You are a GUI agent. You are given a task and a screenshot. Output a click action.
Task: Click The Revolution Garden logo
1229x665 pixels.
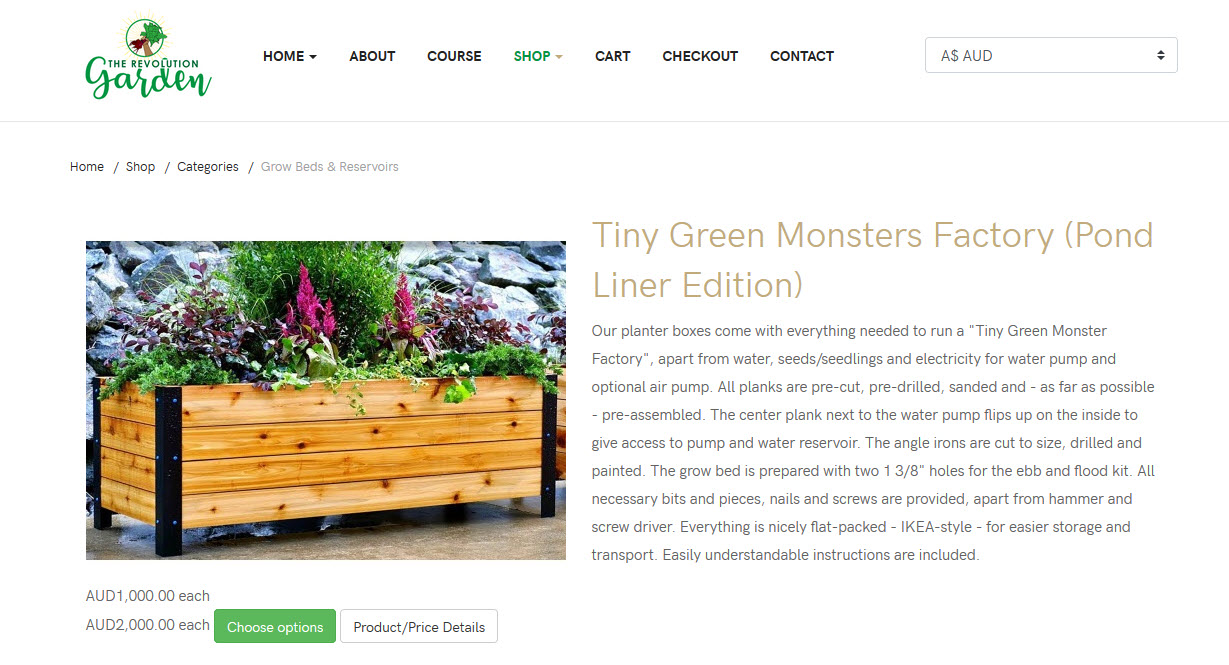tap(148, 57)
